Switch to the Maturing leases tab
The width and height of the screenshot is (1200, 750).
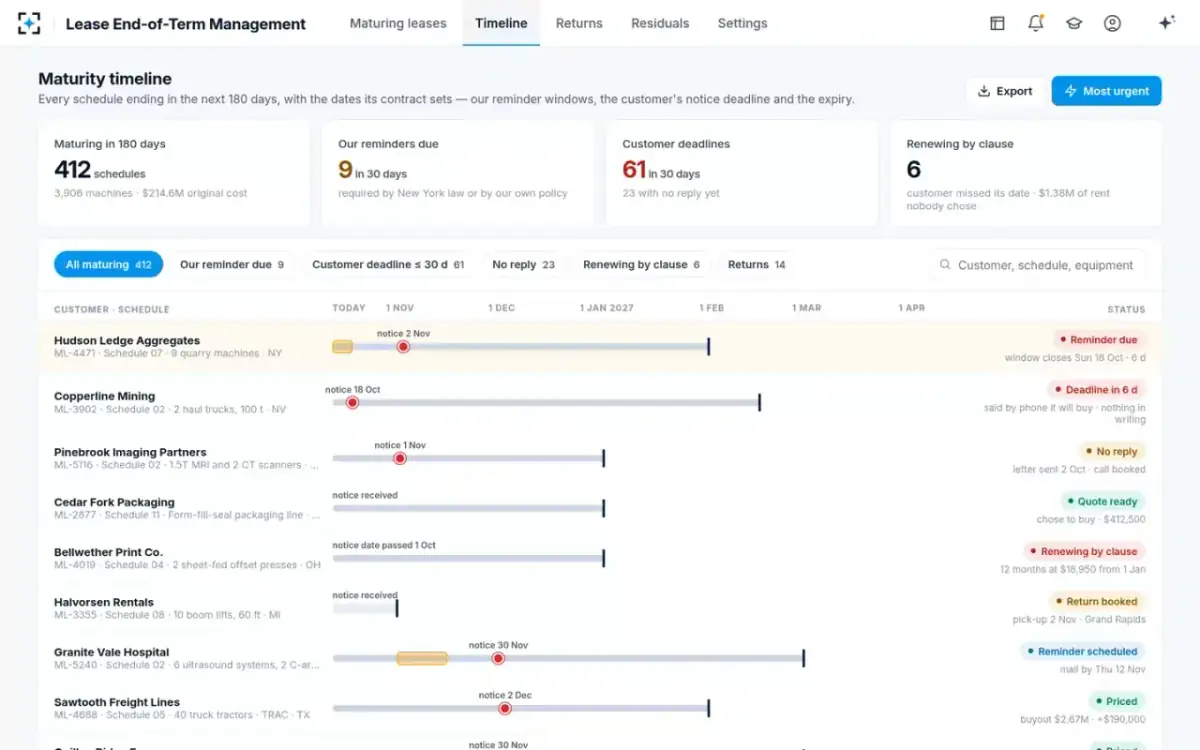point(398,23)
